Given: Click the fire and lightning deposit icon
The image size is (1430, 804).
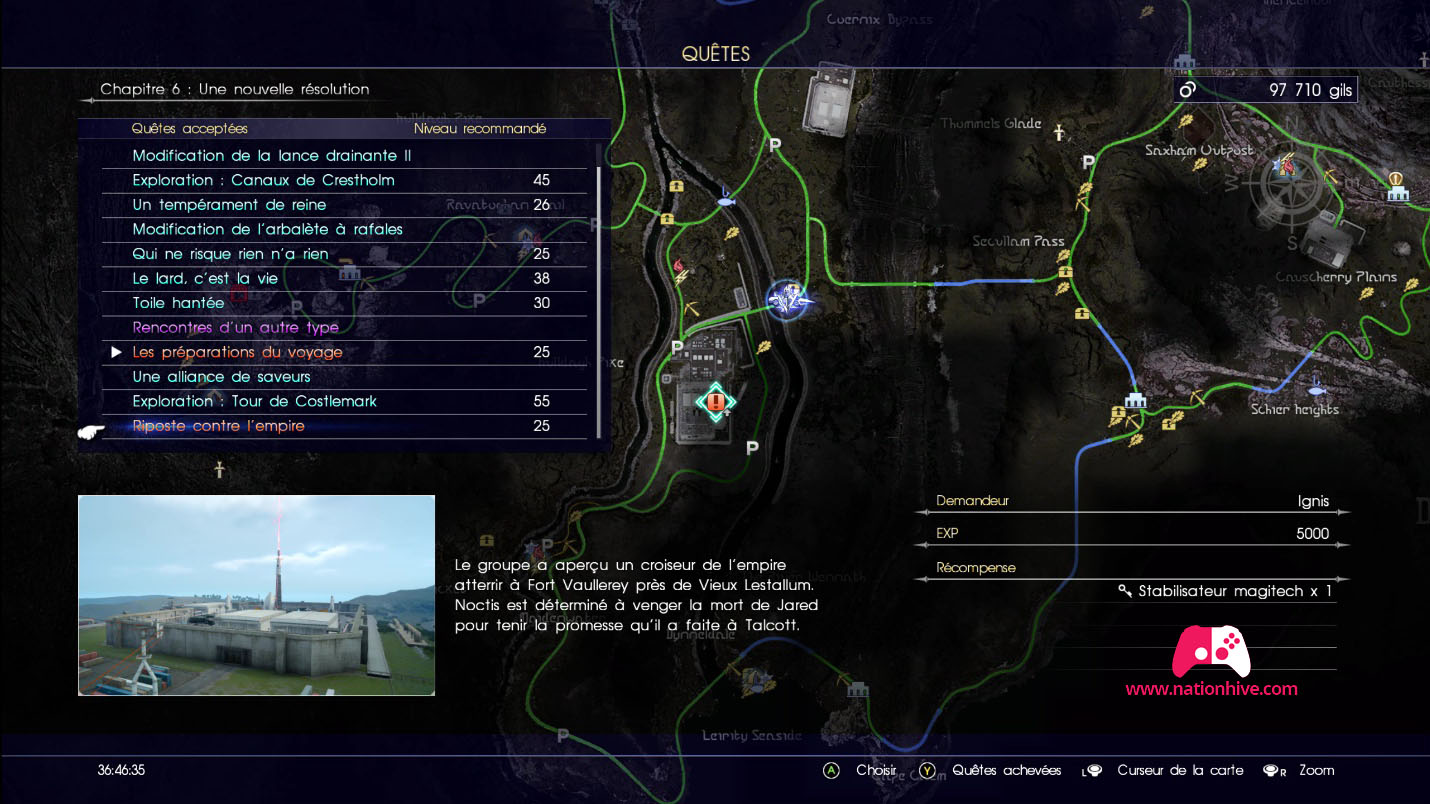Looking at the screenshot, I should [x=682, y=273].
